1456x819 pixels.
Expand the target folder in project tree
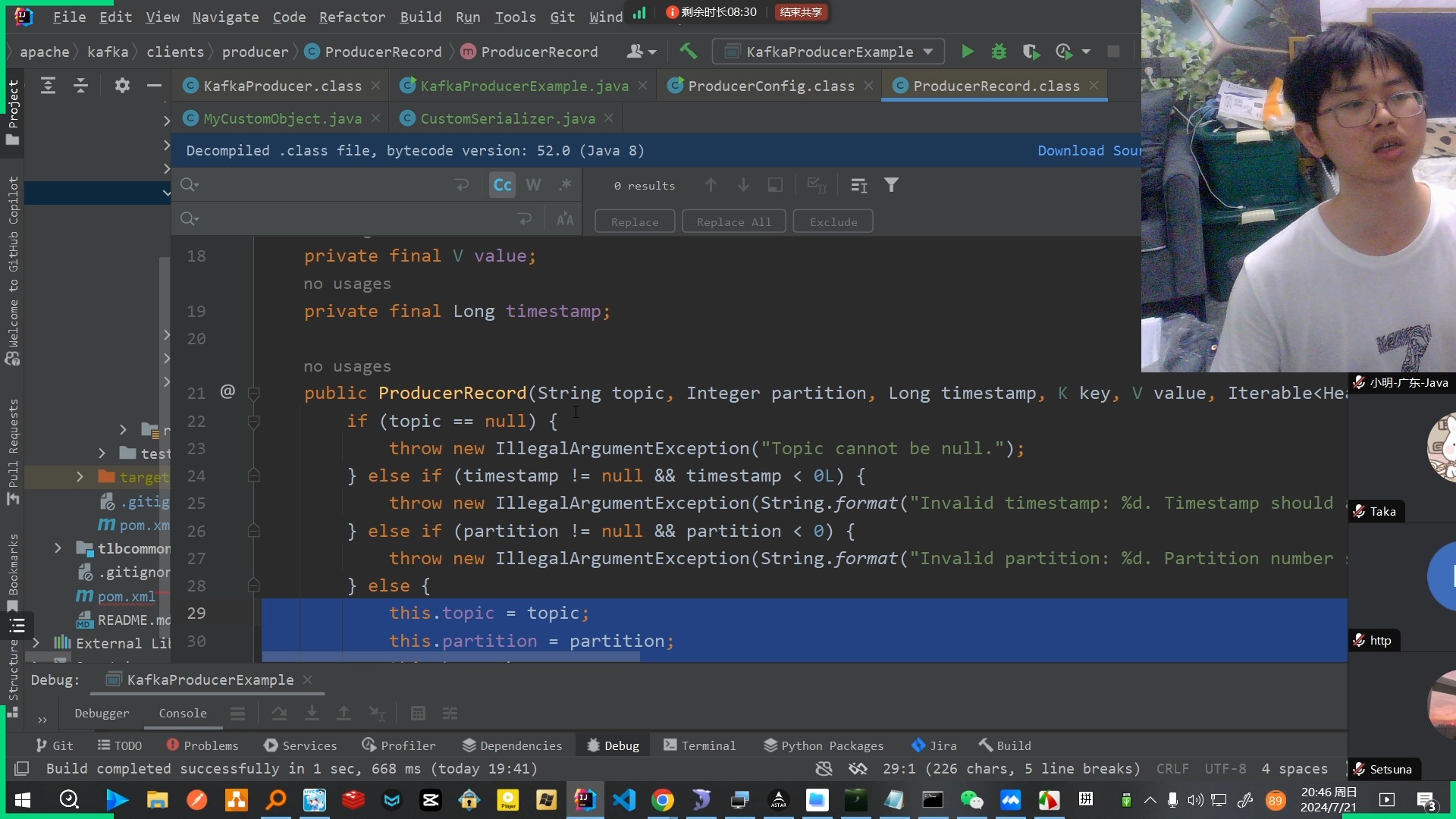click(x=80, y=477)
